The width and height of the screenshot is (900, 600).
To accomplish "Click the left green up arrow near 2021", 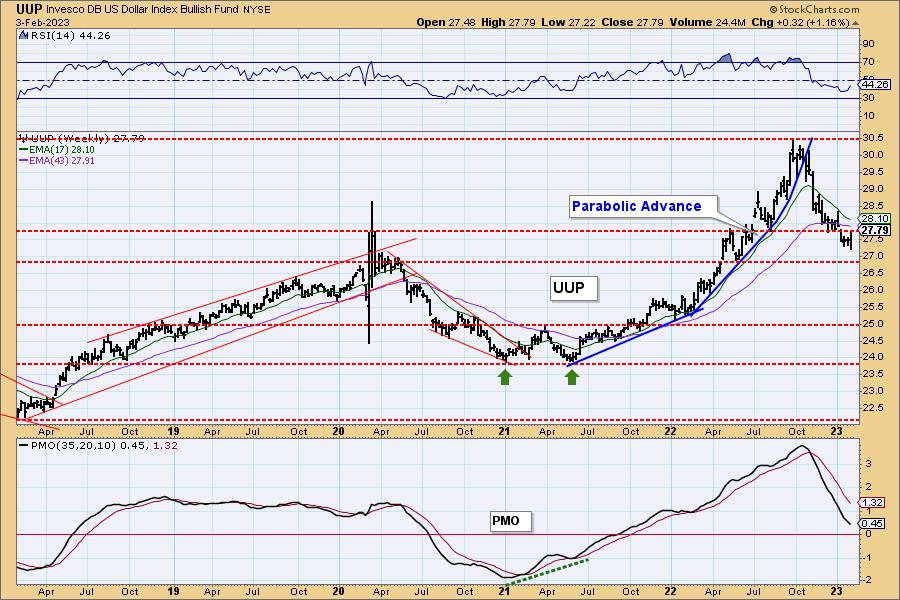I will point(505,377).
